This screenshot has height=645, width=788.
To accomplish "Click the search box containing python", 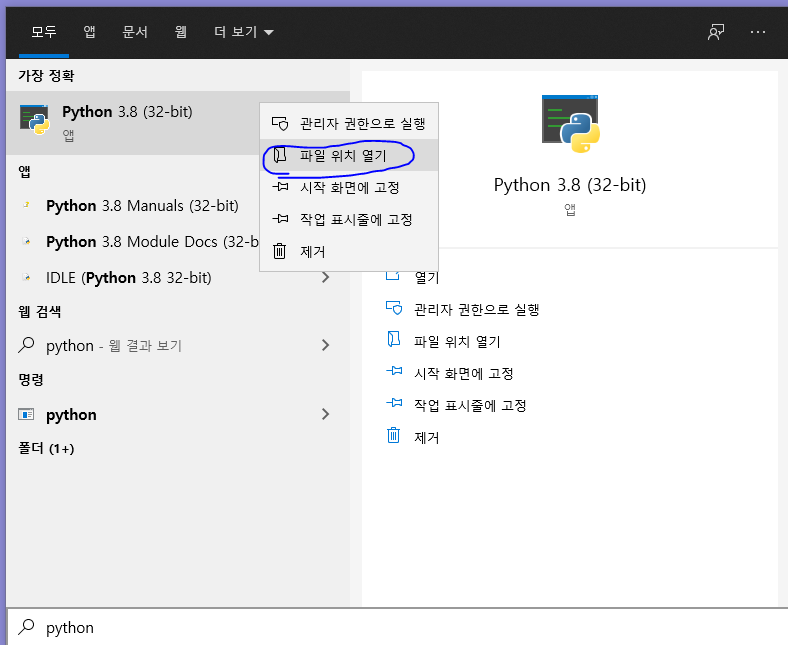I will coord(397,627).
